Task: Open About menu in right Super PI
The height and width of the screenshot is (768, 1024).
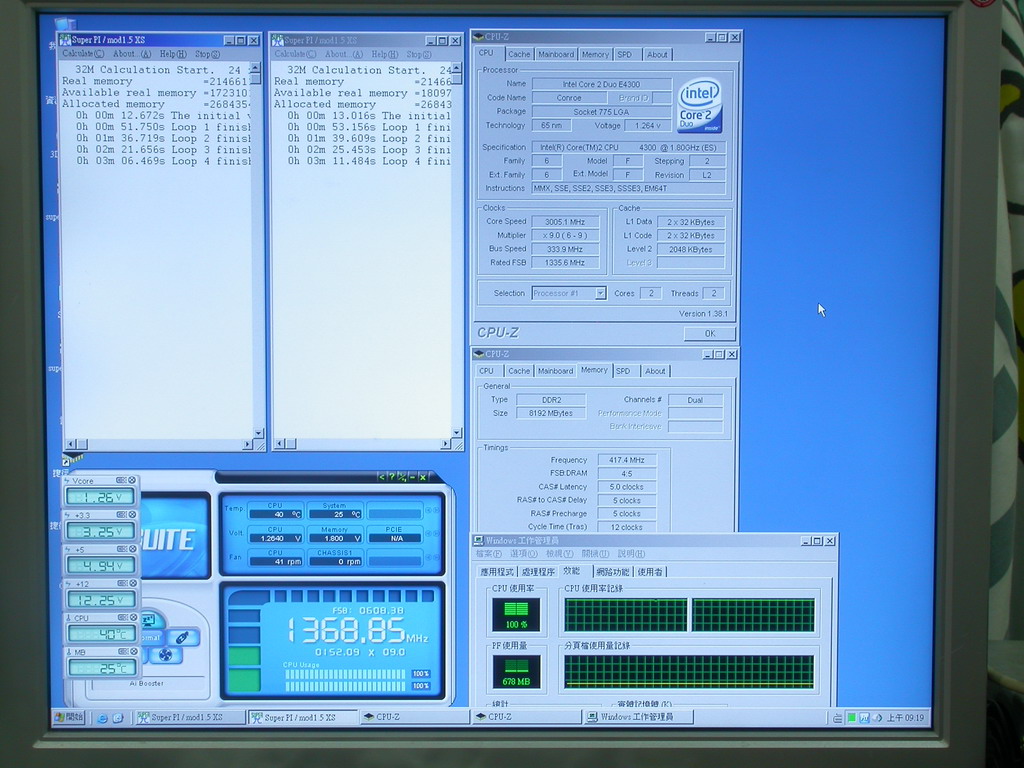Action: [344, 54]
